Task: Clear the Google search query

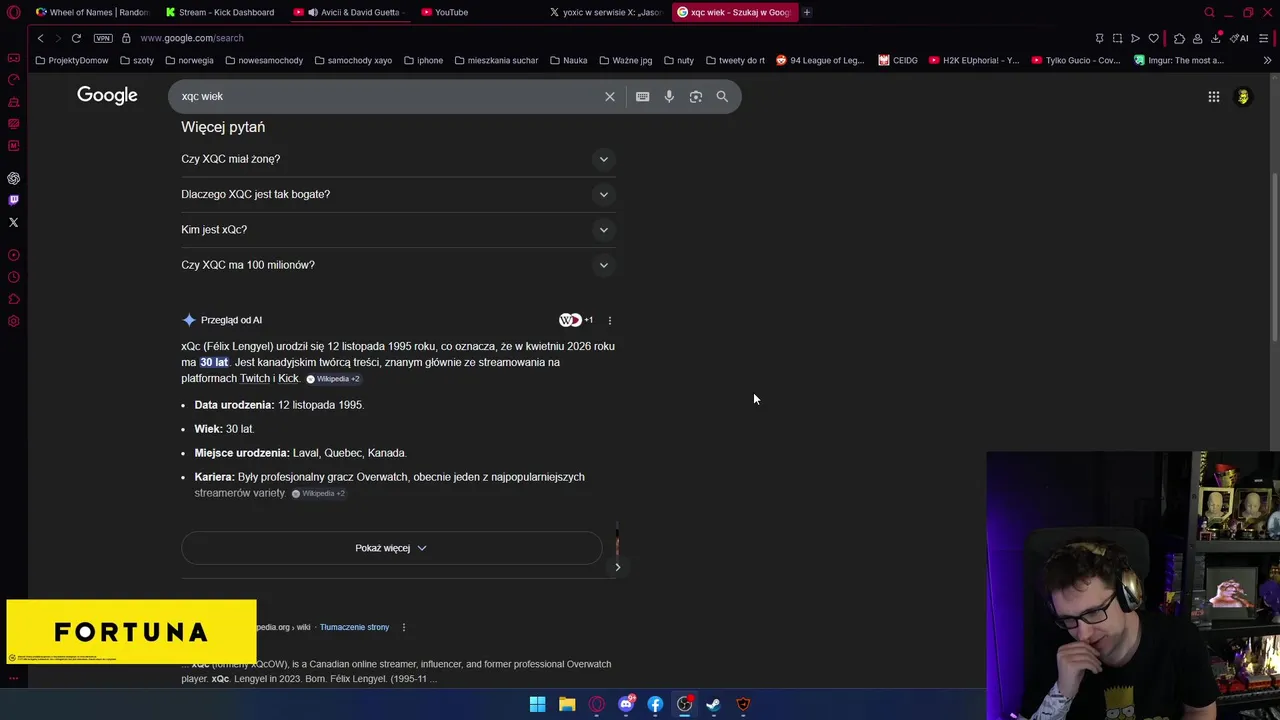Action: [610, 97]
